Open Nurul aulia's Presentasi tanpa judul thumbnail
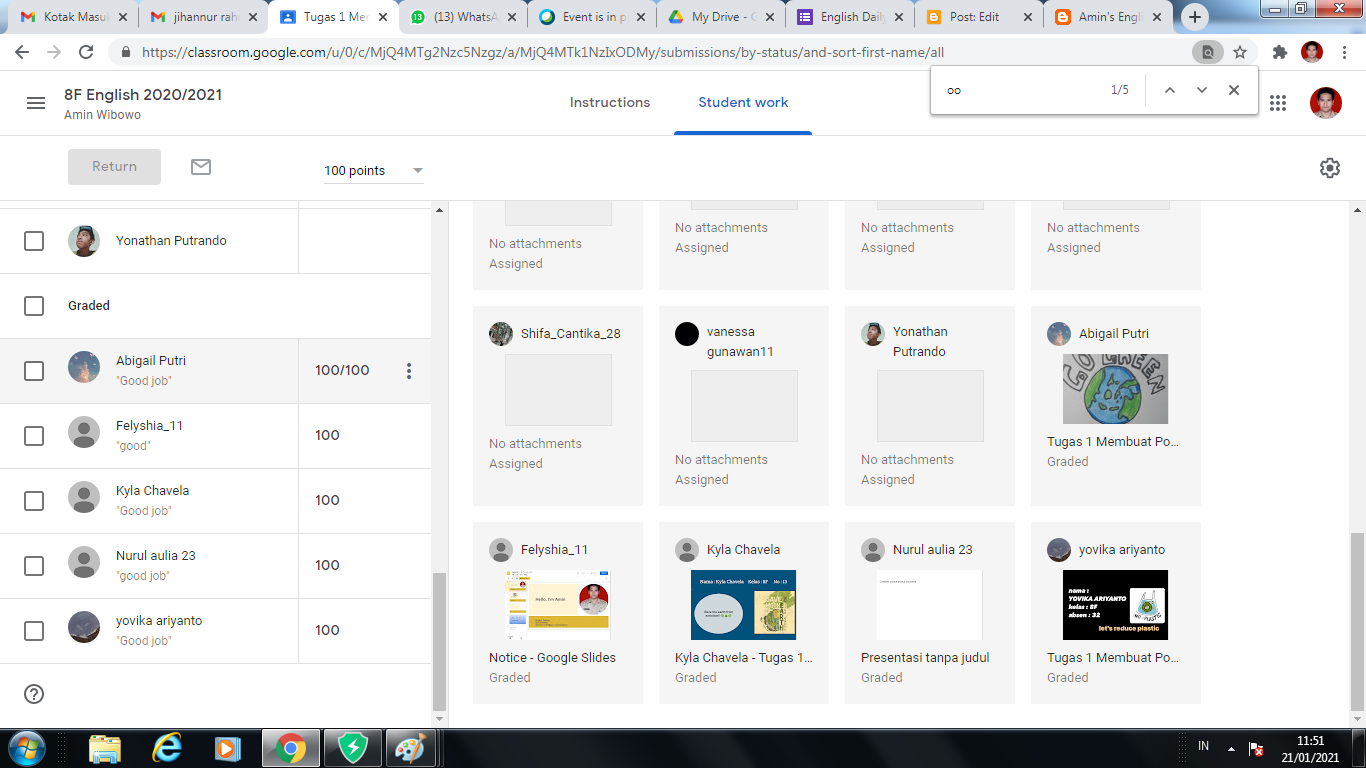The width and height of the screenshot is (1366, 768). tap(929, 605)
